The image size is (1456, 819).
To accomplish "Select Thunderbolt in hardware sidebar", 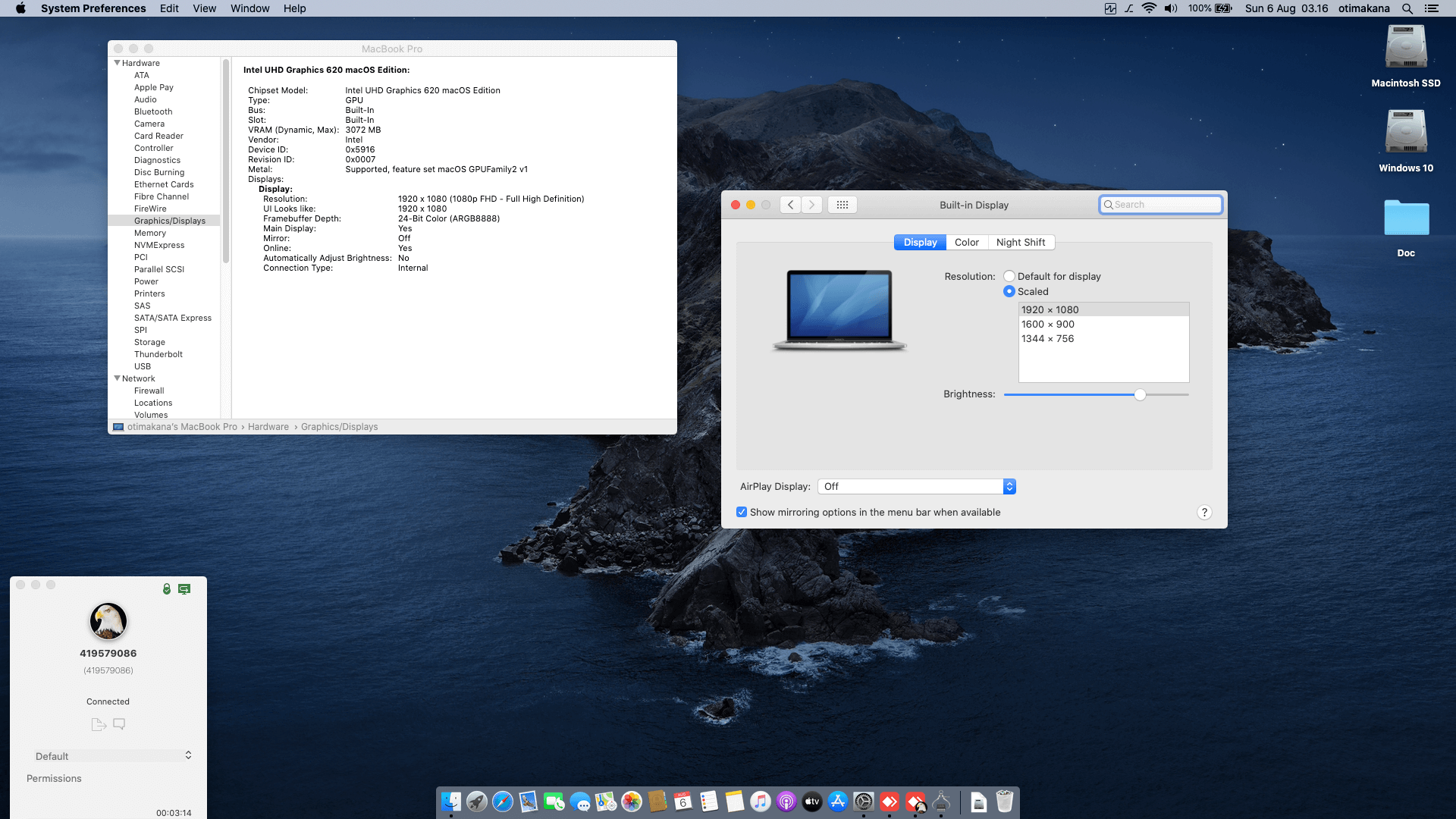I will [x=158, y=354].
